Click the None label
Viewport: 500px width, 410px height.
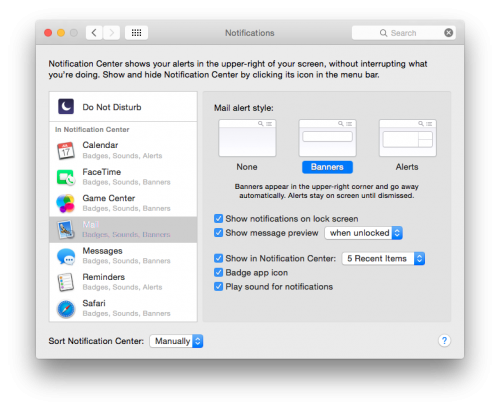(247, 167)
